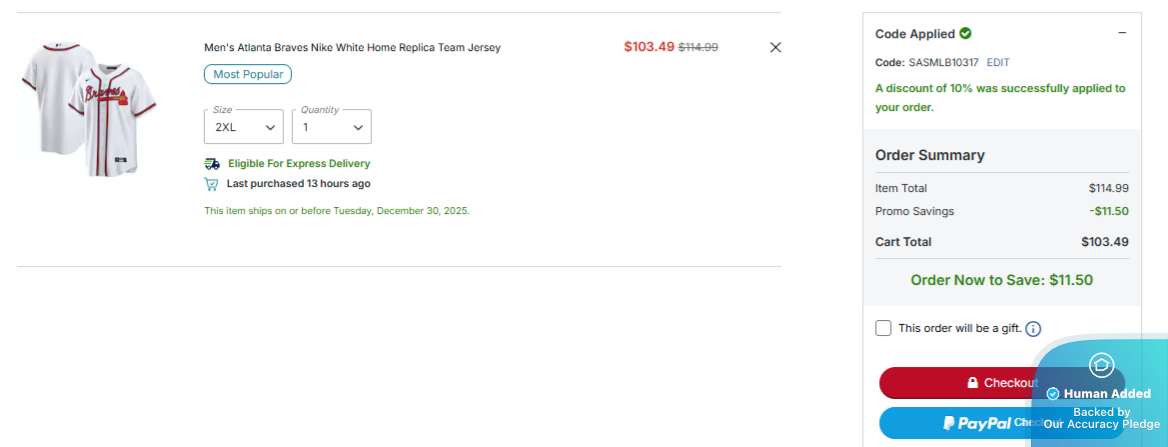Click the Braves jersey product thumbnail
Image resolution: width=1168 pixels, height=447 pixels.
pyautogui.click(x=91, y=109)
